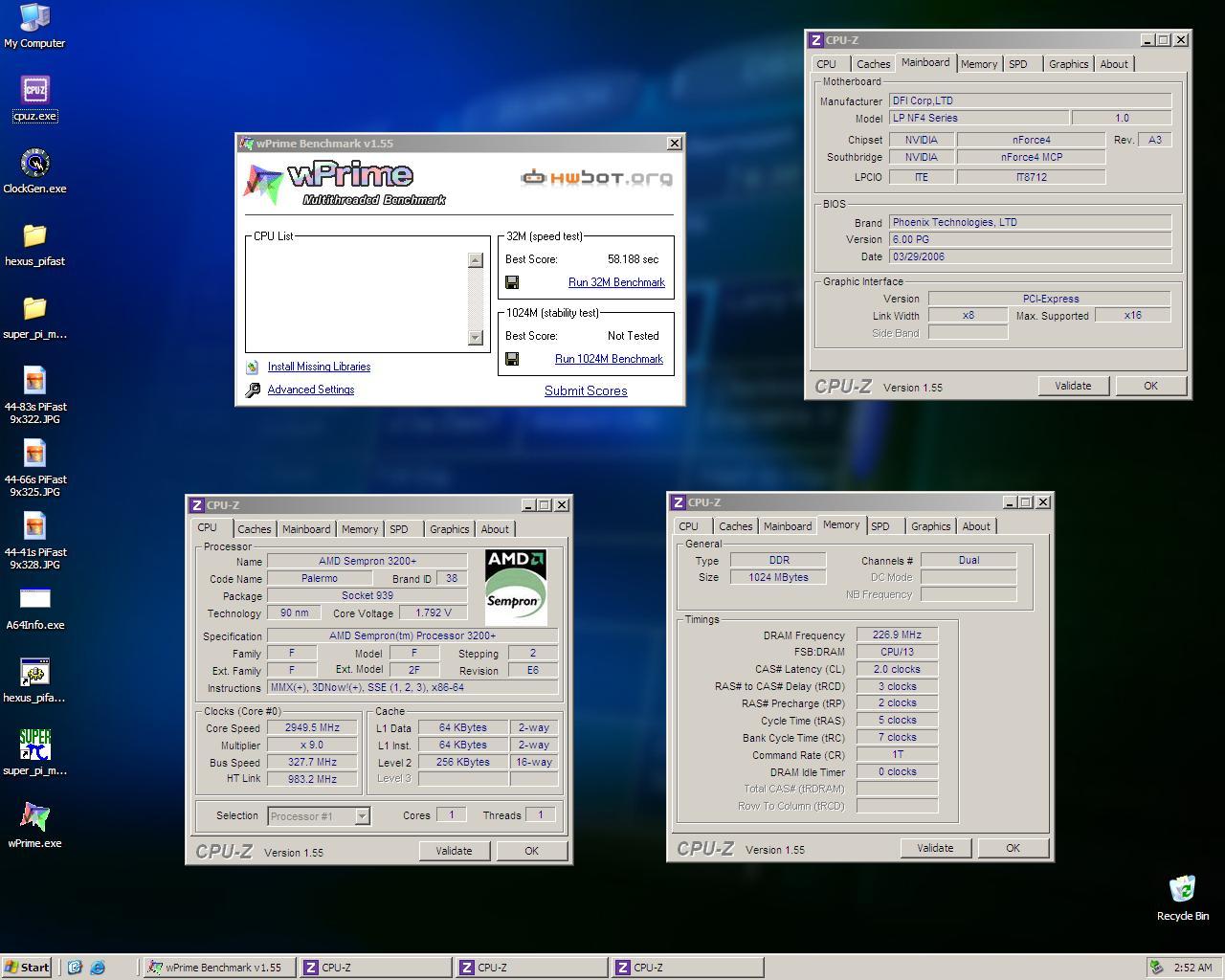Click CPU List scrollbar down arrow
The image size is (1225, 980).
click(x=476, y=337)
